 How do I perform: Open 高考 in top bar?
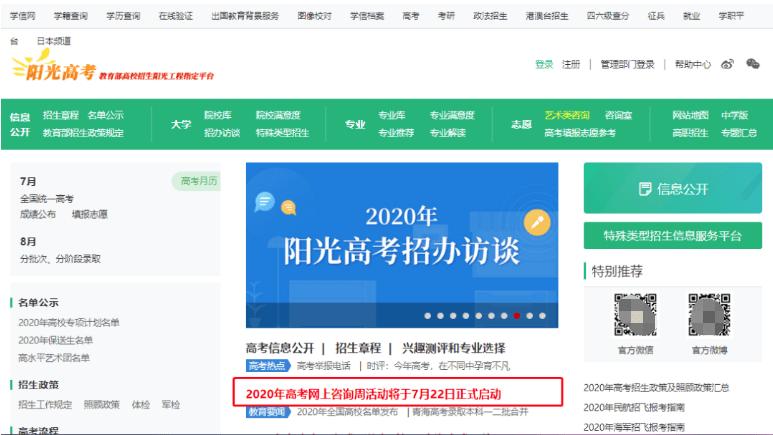(x=411, y=16)
